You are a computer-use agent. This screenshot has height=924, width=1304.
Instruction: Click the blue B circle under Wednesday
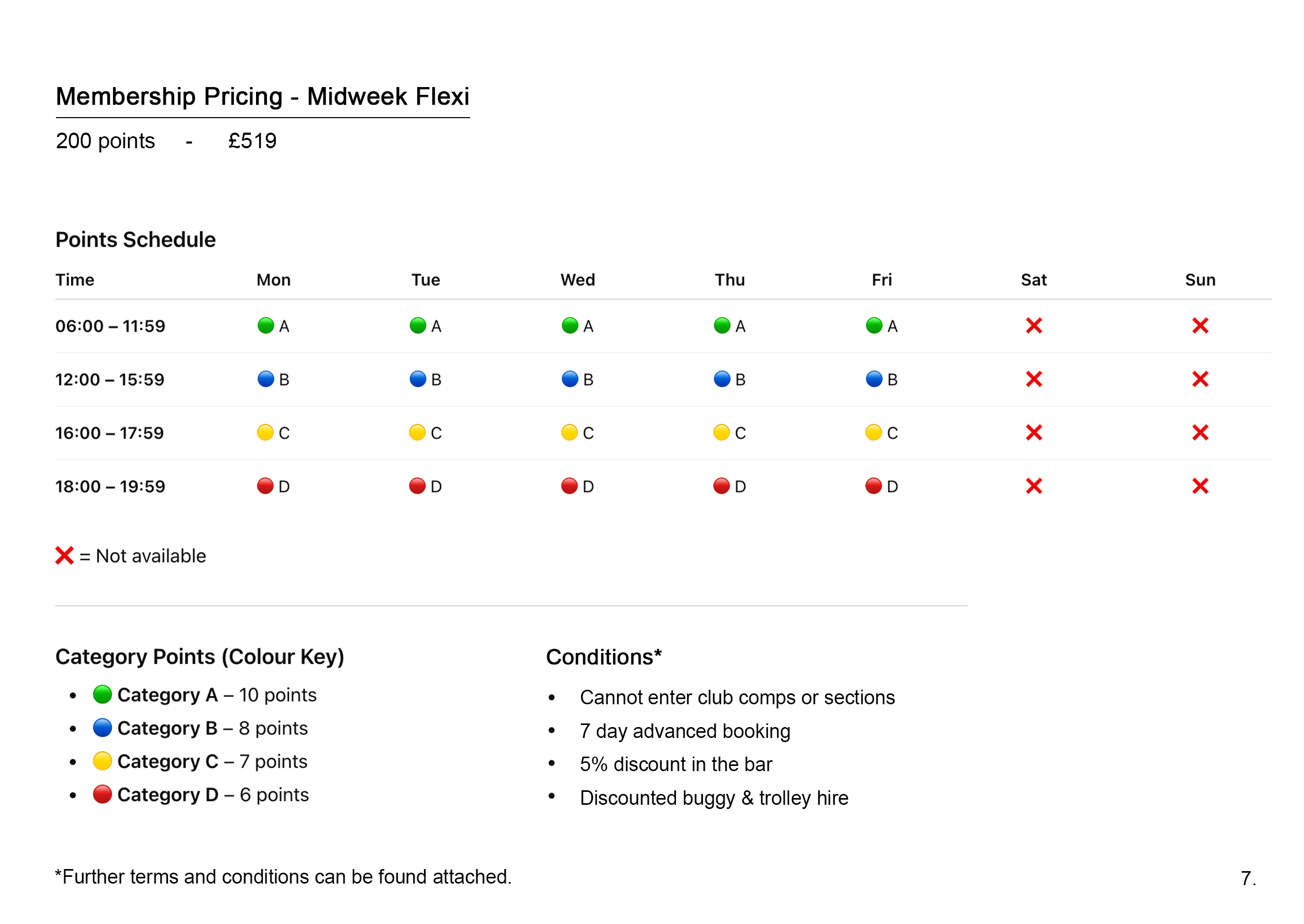click(x=570, y=379)
